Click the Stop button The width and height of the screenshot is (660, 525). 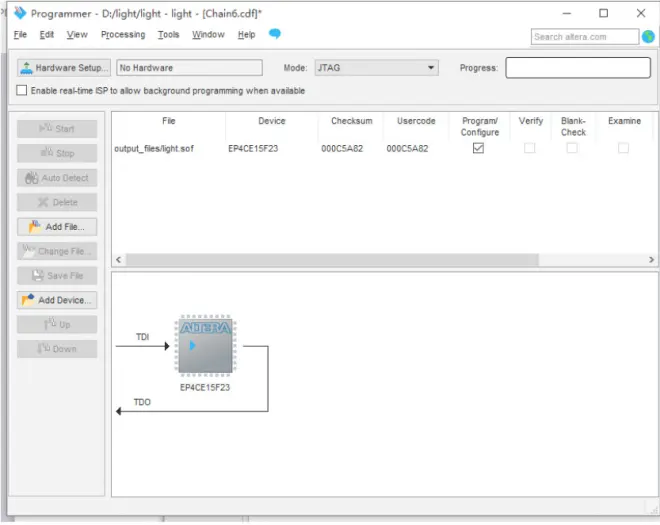pyautogui.click(x=57, y=153)
